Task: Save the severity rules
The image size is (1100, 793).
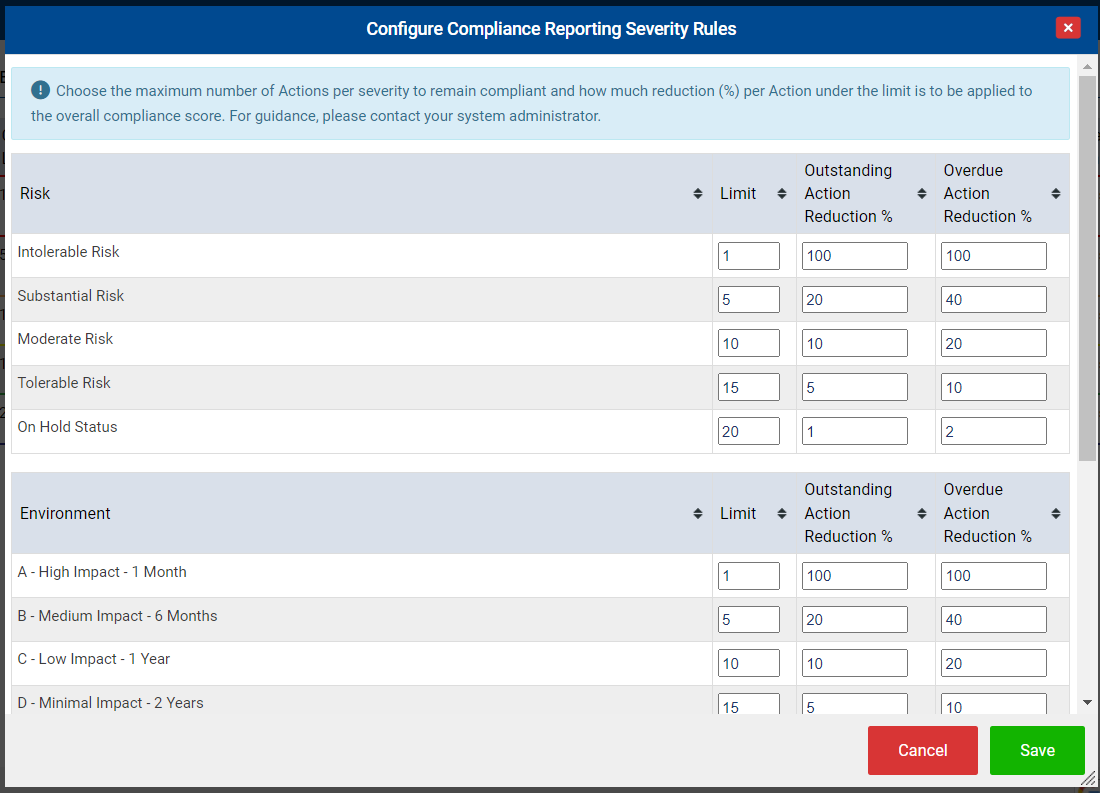Action: 1037,750
